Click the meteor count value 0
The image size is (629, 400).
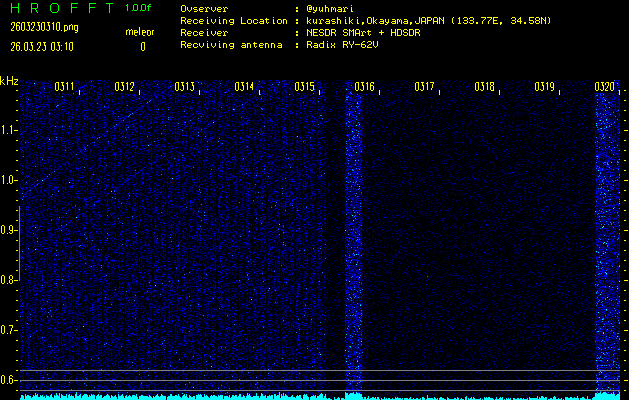tap(142, 46)
